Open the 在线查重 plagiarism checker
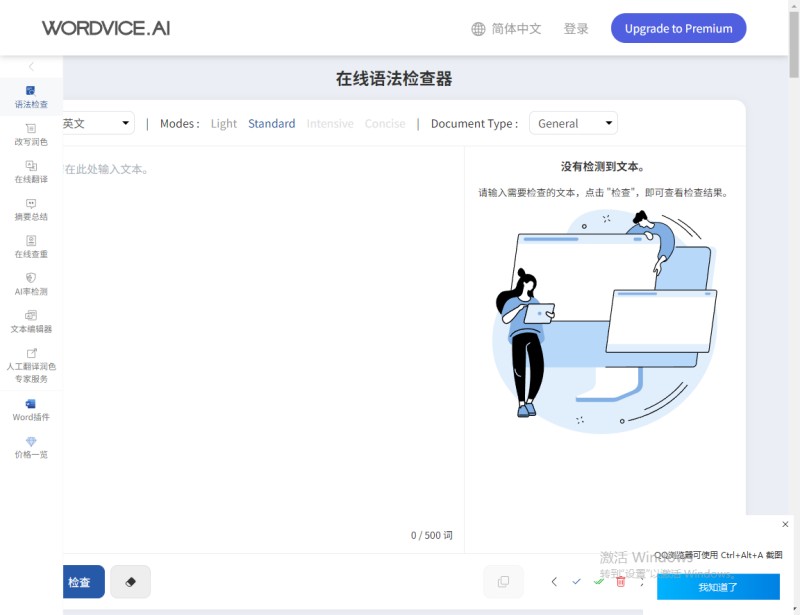The height and width of the screenshot is (615, 800). pos(30,248)
